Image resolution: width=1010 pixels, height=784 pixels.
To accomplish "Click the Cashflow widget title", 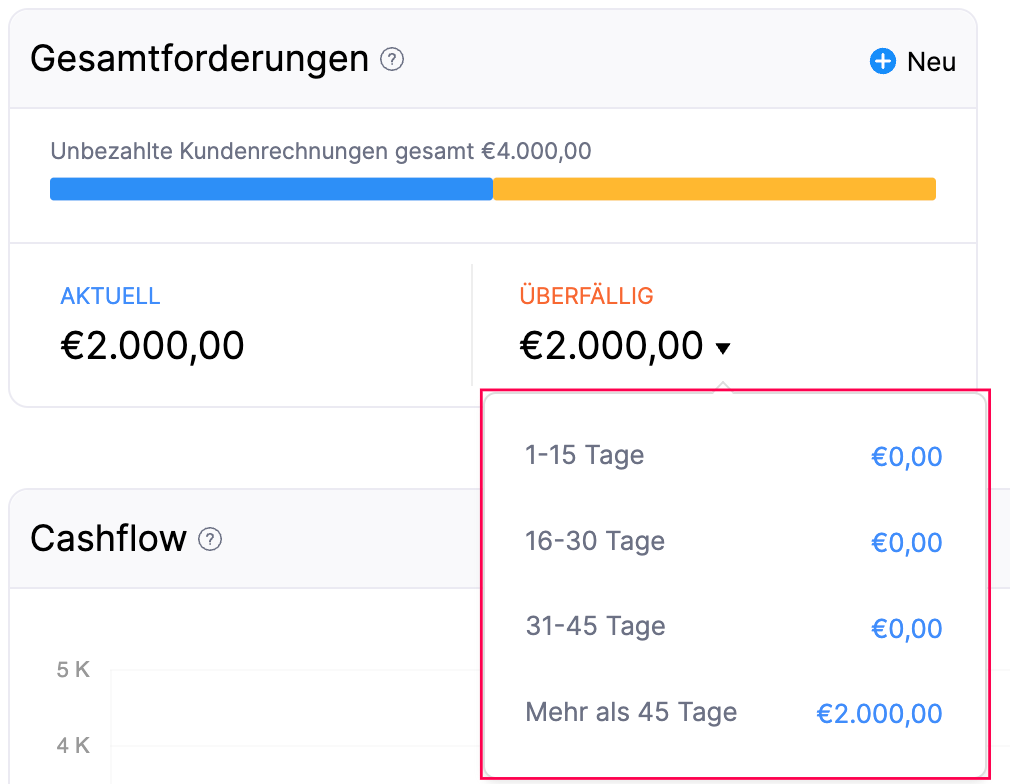I will tap(108, 539).
